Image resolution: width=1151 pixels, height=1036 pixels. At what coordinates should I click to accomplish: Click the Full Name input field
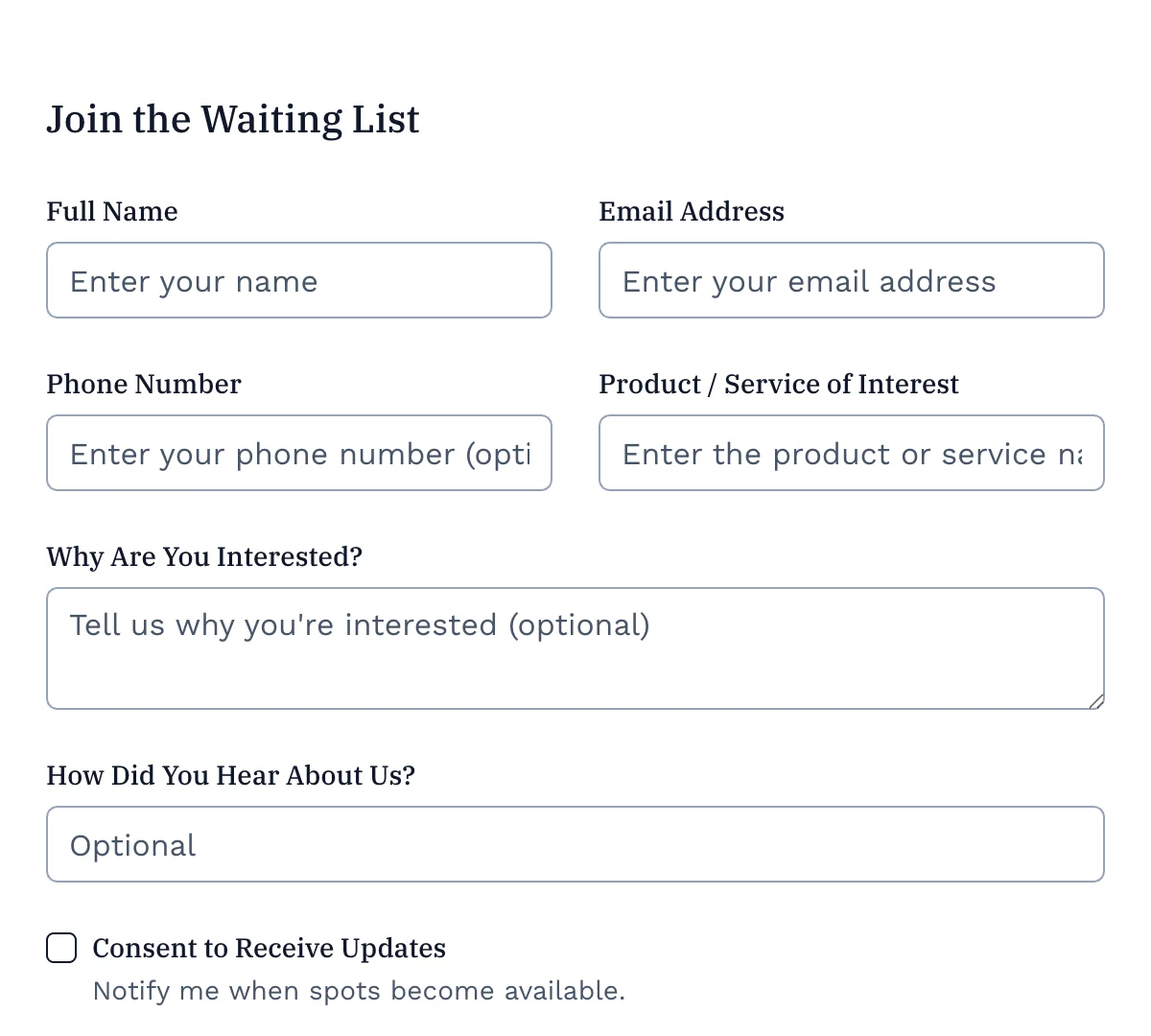299,280
